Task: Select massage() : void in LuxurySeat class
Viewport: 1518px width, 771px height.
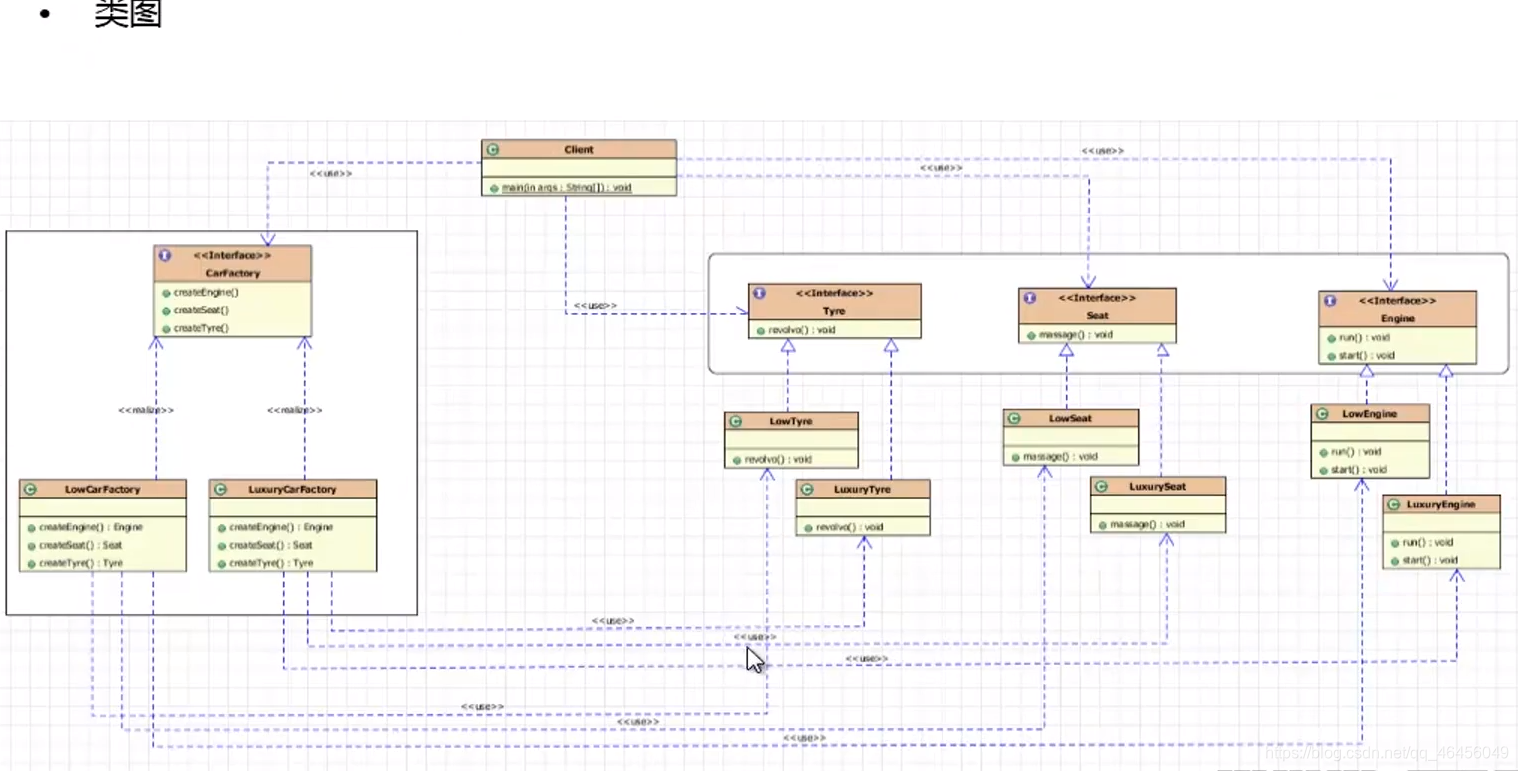Action: [x=1147, y=524]
